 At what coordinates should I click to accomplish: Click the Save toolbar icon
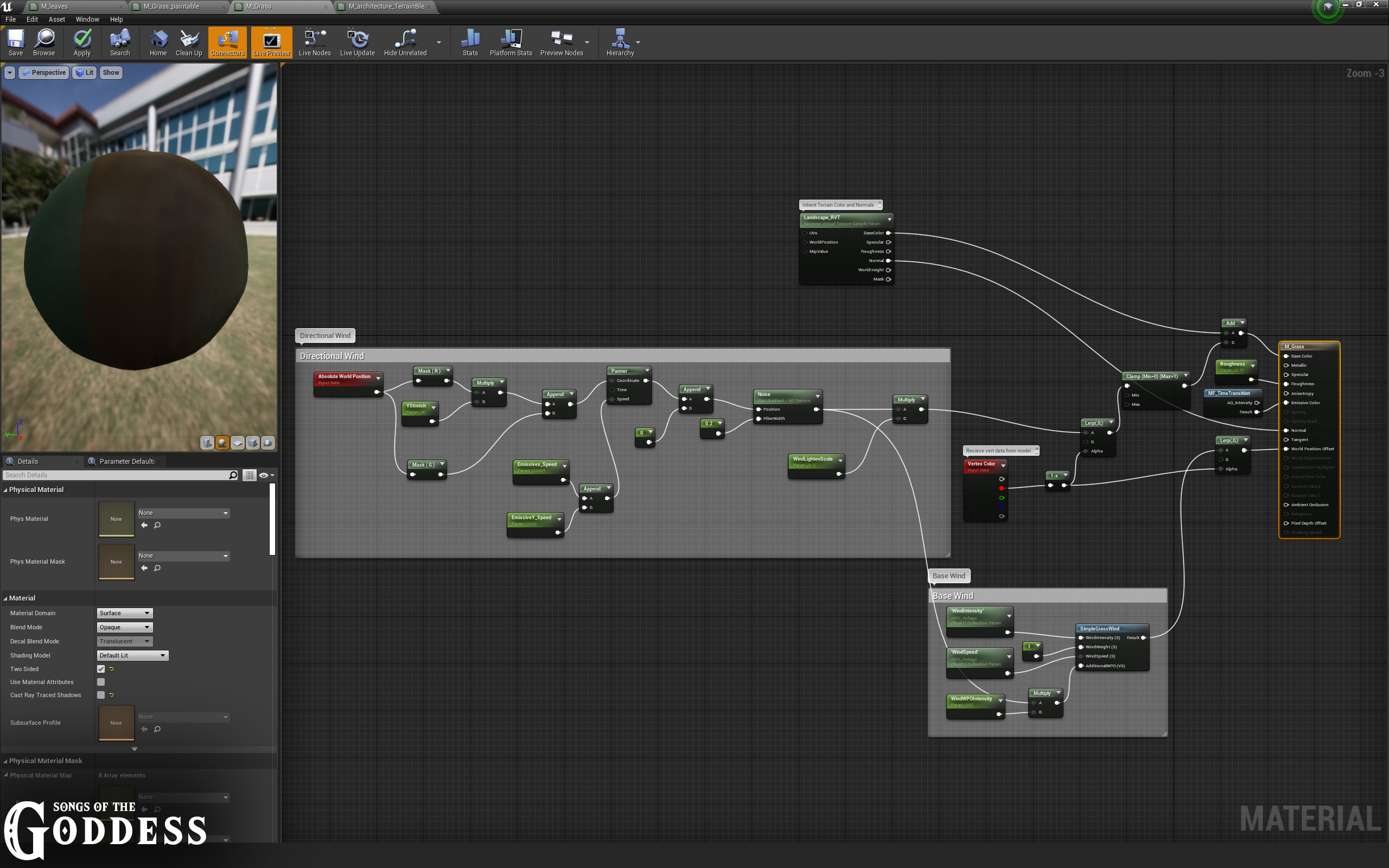16,42
